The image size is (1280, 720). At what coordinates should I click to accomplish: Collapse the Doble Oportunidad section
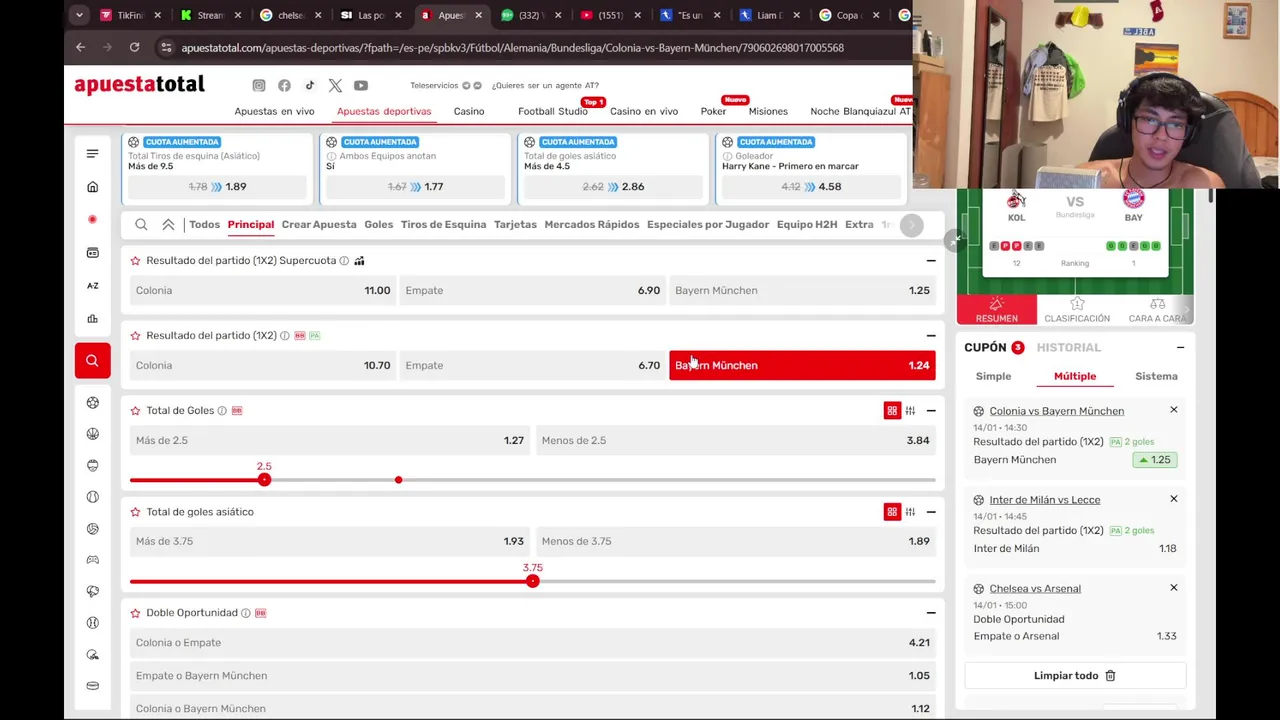coord(931,613)
